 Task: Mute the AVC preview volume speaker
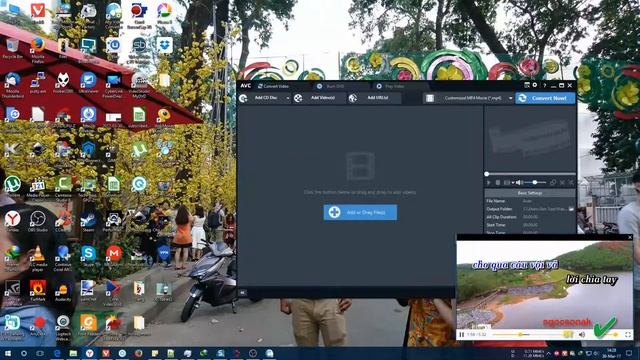518,182
